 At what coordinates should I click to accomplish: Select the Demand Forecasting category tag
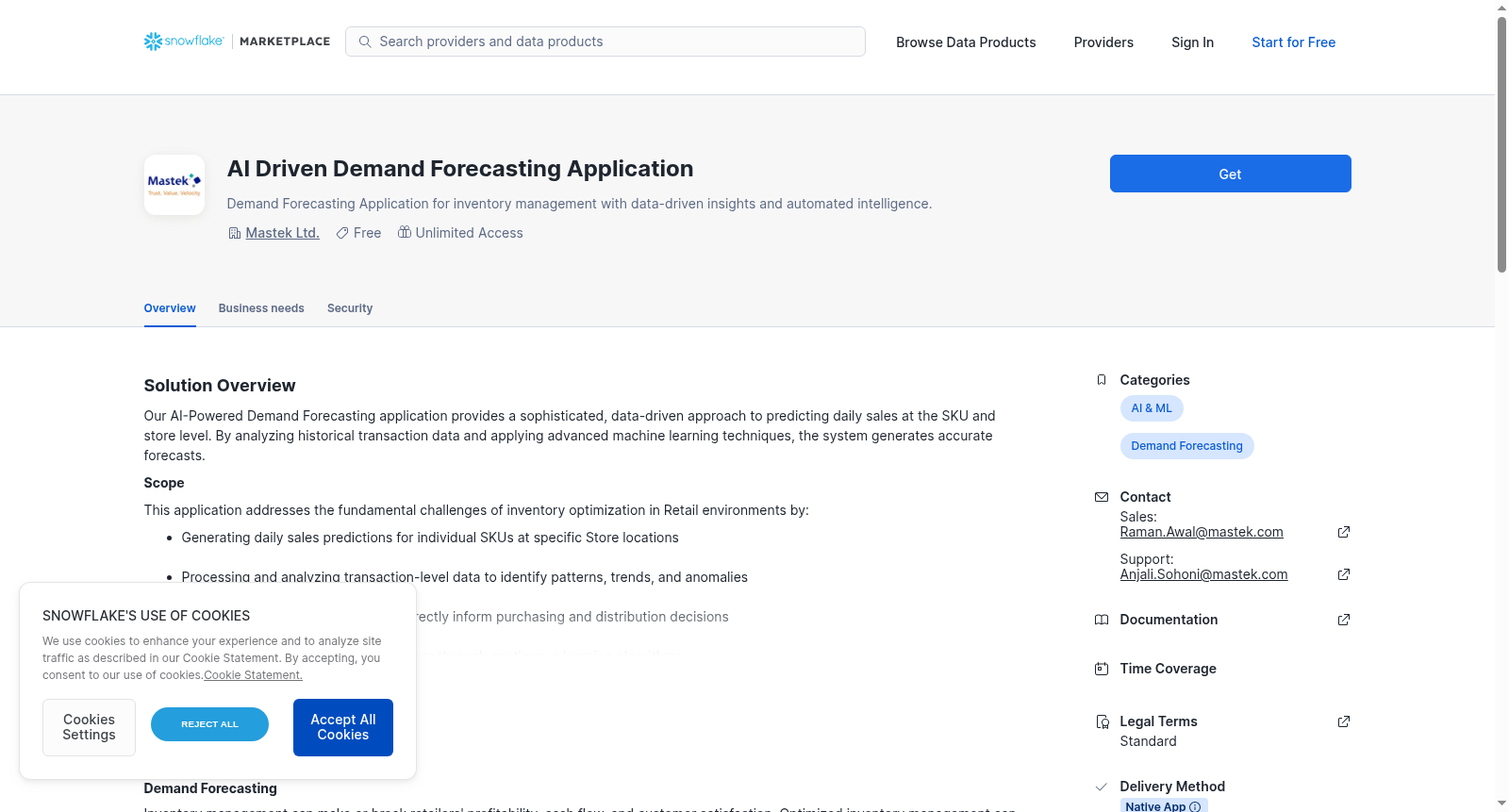[x=1186, y=446]
